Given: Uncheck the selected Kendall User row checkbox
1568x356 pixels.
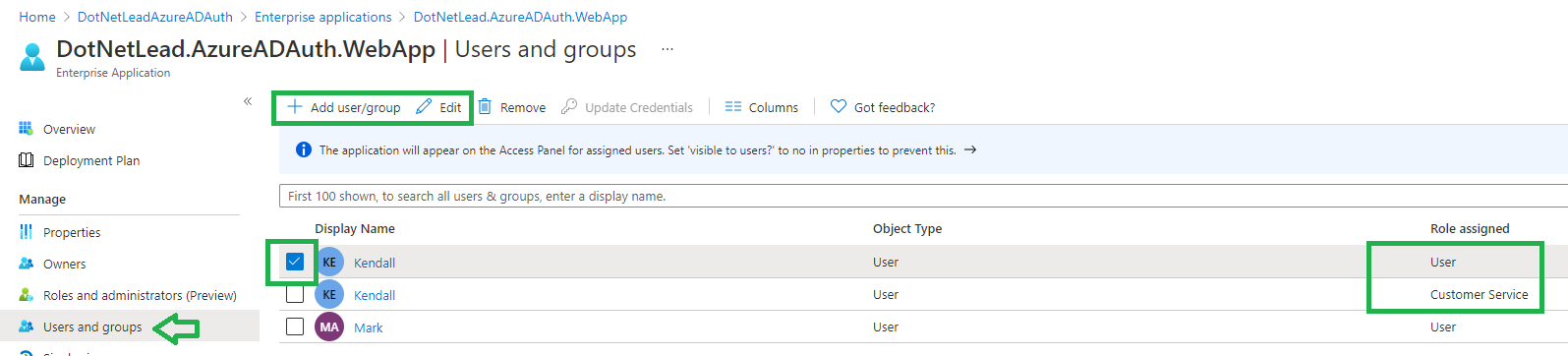Looking at the screenshot, I should (295, 262).
